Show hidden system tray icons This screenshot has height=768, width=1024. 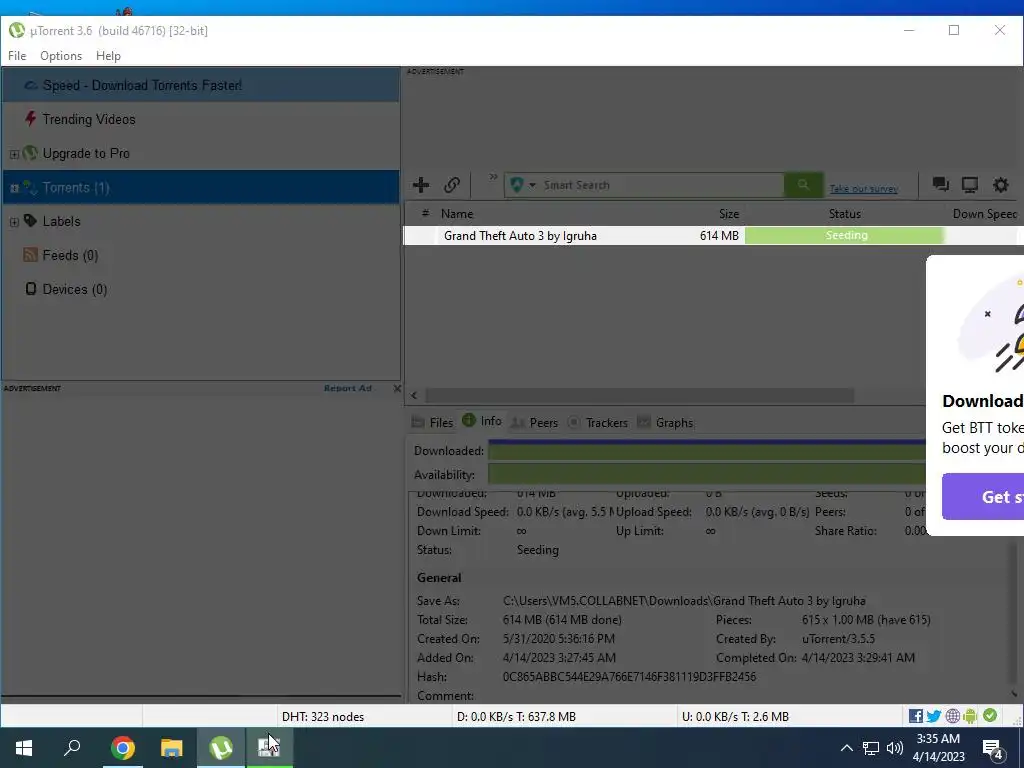(846, 748)
